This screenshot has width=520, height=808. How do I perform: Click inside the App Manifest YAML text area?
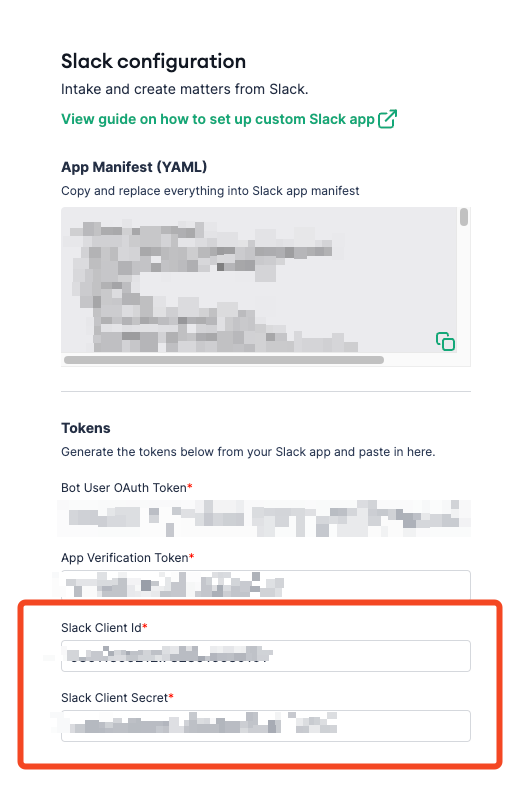point(259,280)
